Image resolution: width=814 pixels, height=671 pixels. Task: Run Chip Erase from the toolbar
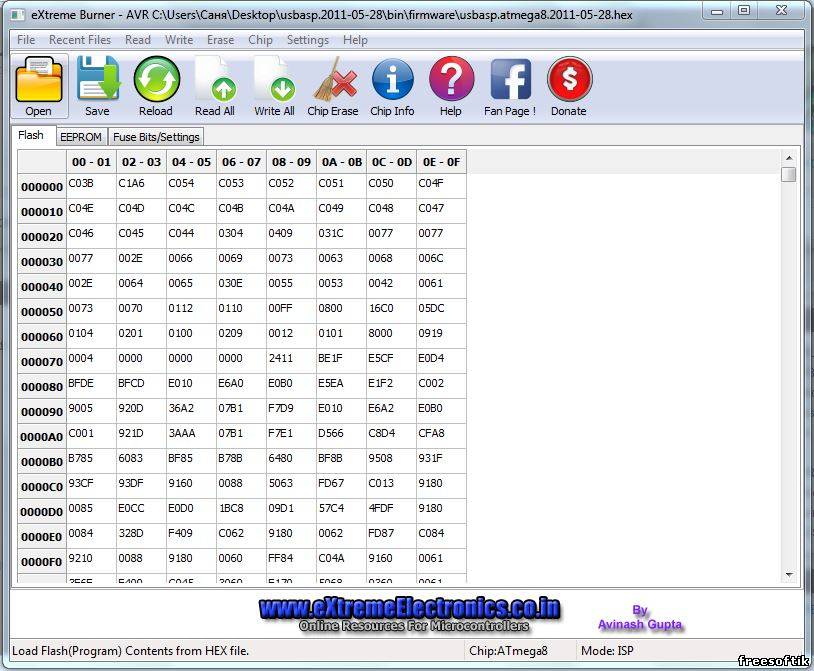tap(333, 81)
